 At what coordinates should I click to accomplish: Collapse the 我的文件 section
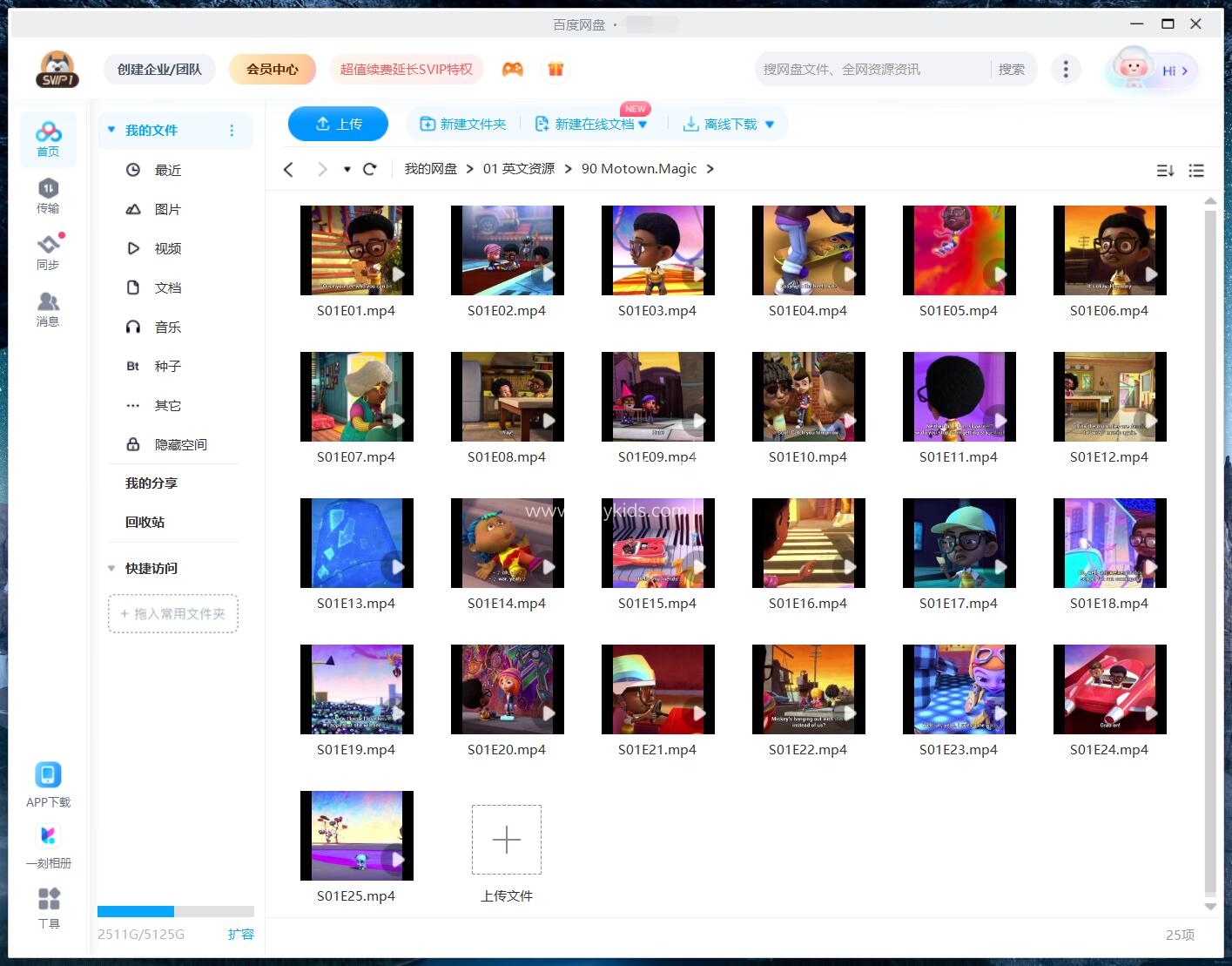click(x=111, y=129)
